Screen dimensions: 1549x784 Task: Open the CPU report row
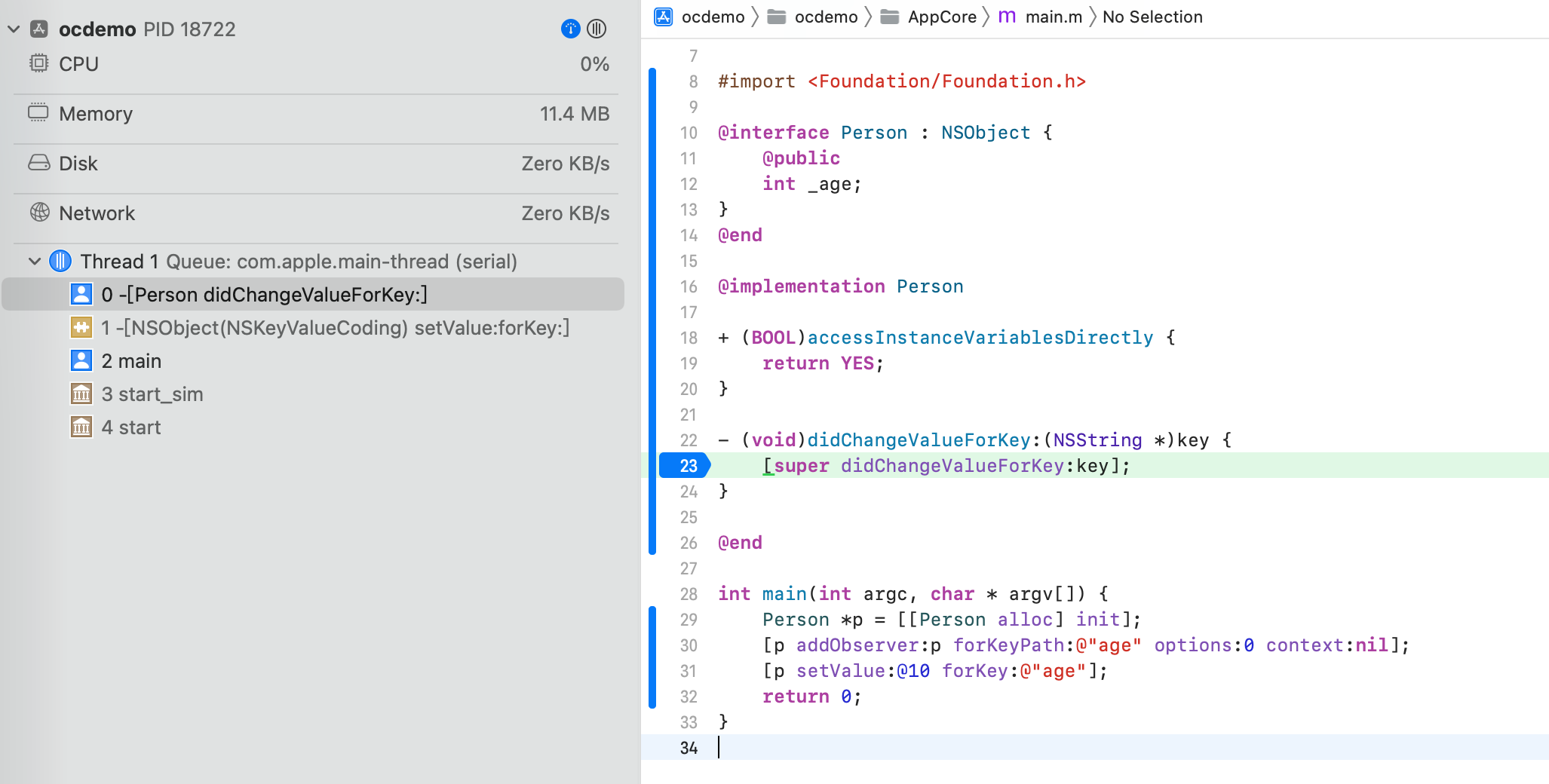(316, 64)
